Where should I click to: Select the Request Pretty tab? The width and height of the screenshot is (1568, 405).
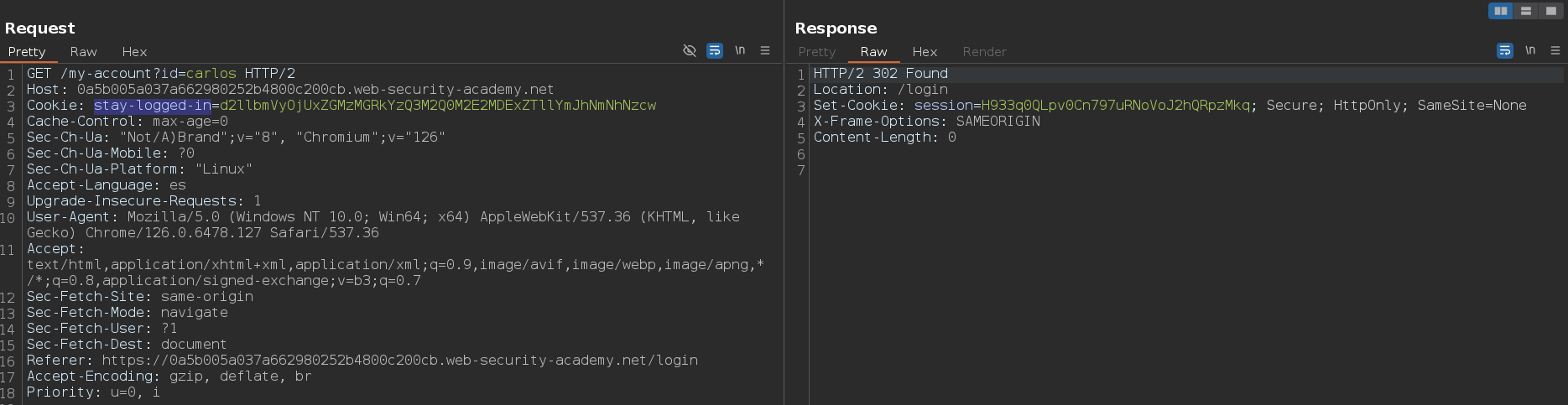27,52
